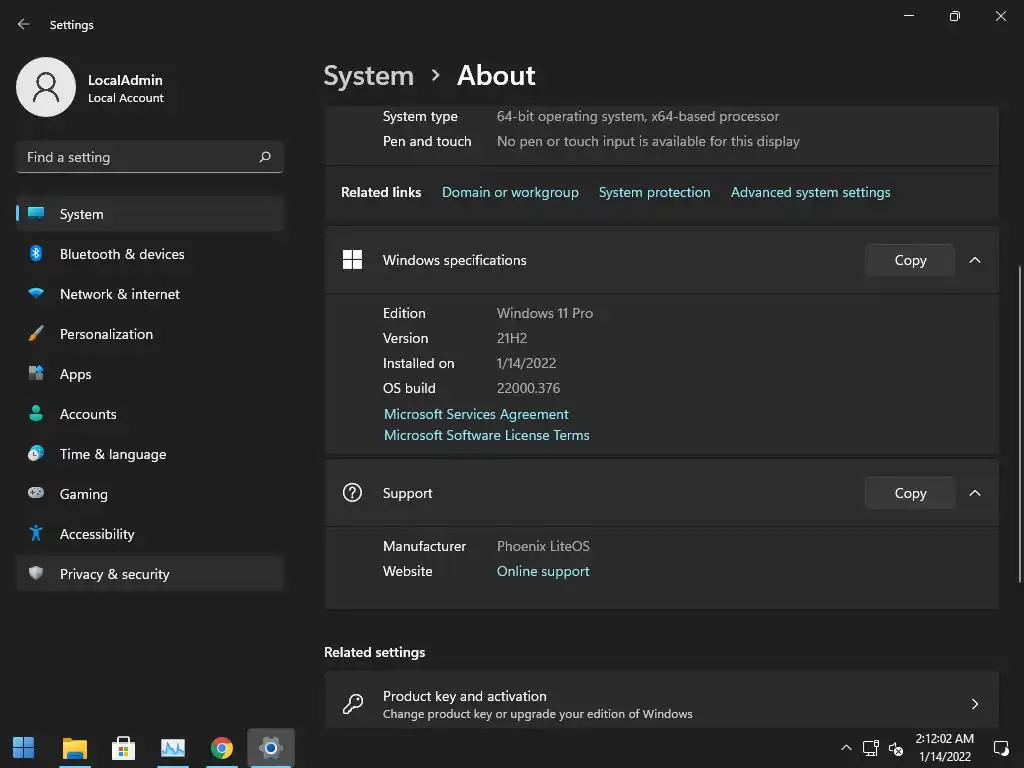Screen dimensions: 1024x768
Task: Click the Accessibility figure icon
Action: 36,534
